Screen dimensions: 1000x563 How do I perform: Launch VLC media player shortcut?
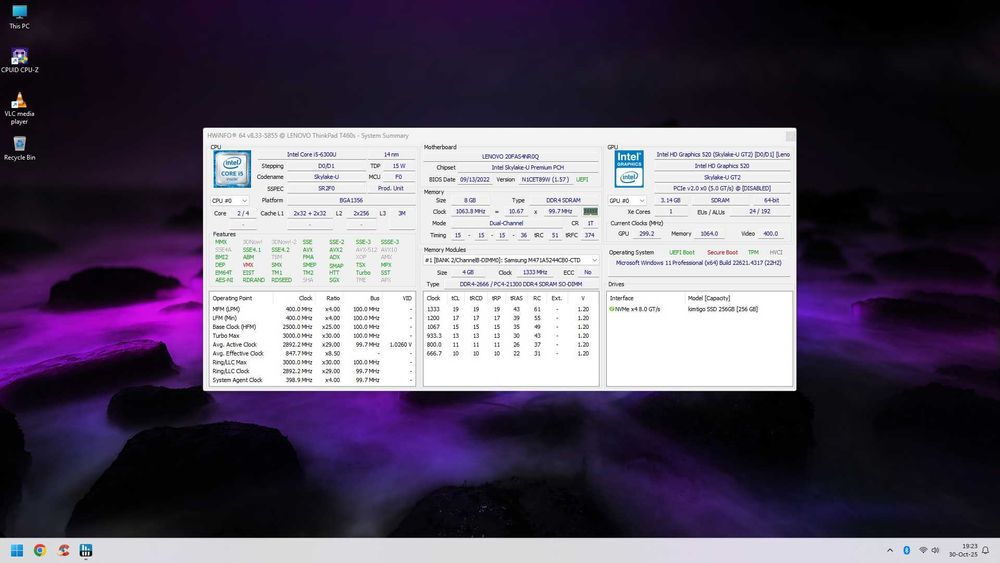[19, 108]
